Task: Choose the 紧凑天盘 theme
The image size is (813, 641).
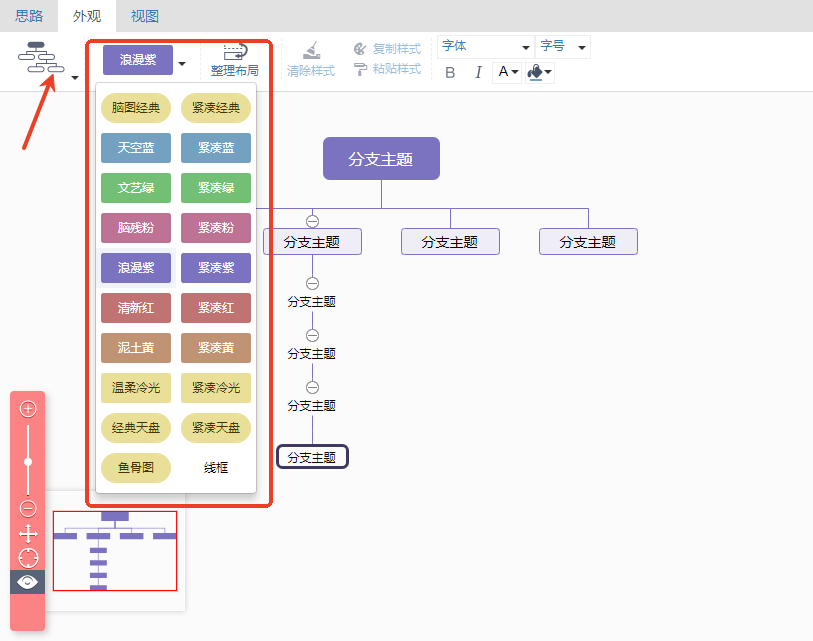Action: coord(216,428)
